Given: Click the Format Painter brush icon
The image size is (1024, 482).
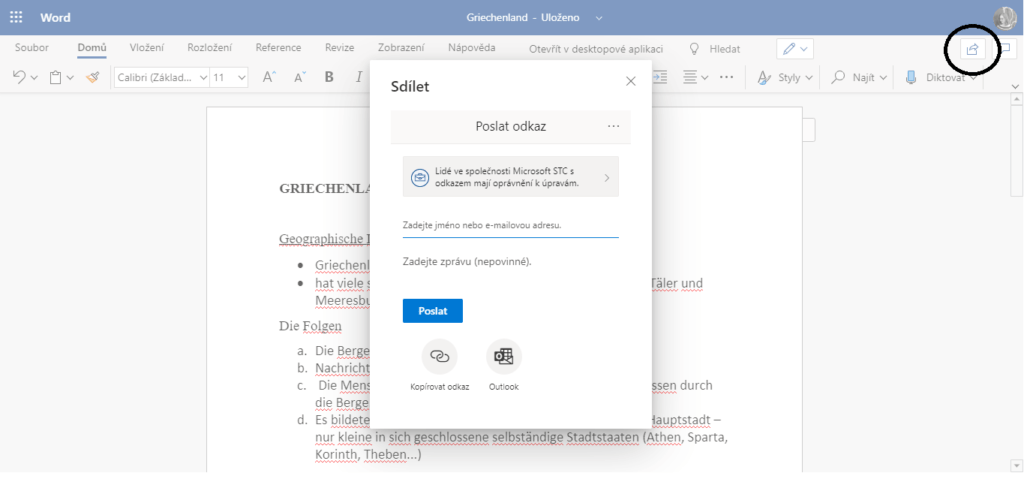Looking at the screenshot, I should pos(92,77).
